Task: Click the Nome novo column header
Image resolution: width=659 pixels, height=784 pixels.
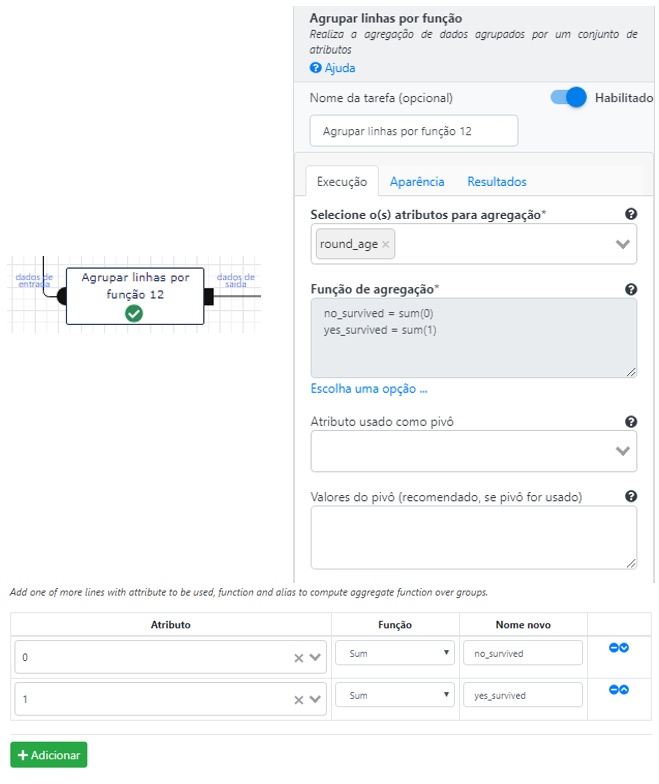Action: pyautogui.click(x=523, y=624)
